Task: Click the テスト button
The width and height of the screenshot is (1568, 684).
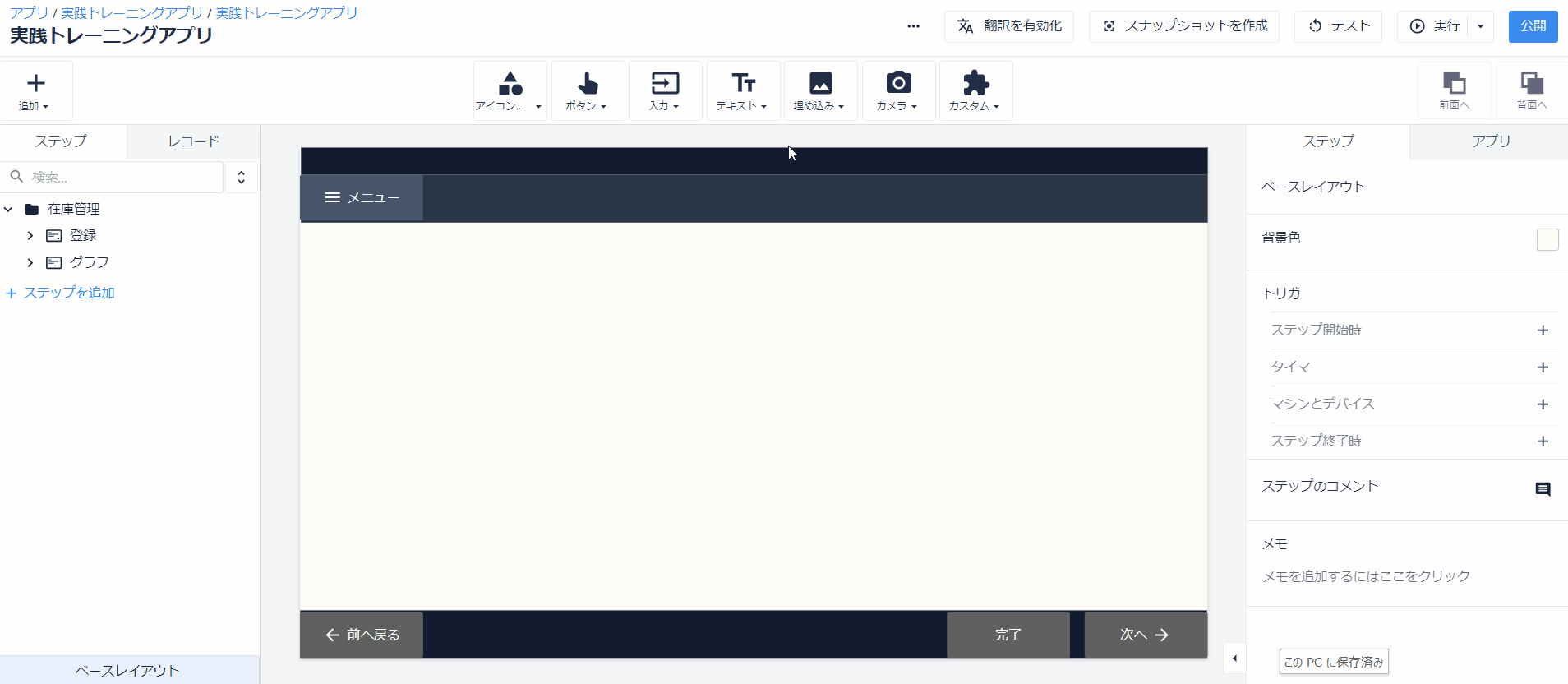Action: tap(1338, 26)
